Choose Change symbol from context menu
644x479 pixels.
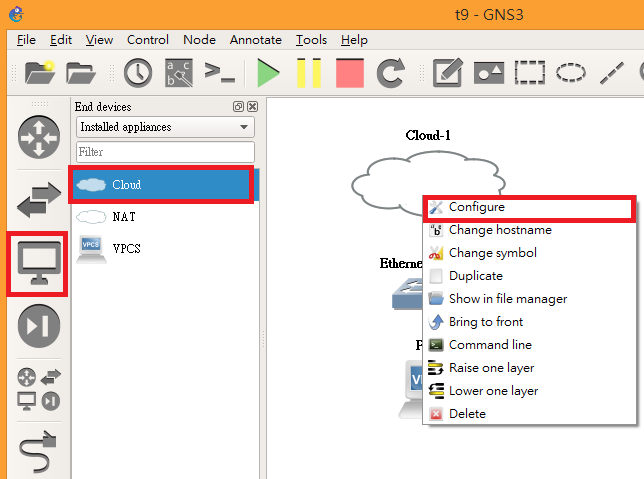(529, 253)
